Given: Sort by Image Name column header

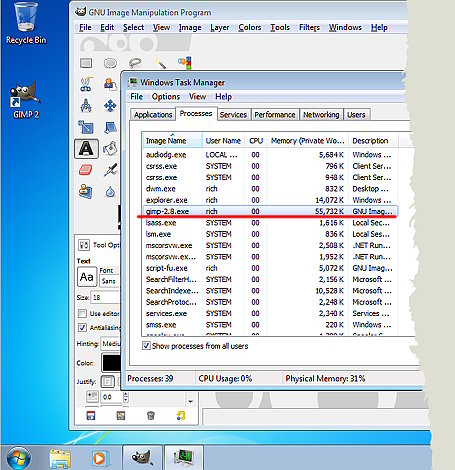Looking at the screenshot, I should click(172, 141).
